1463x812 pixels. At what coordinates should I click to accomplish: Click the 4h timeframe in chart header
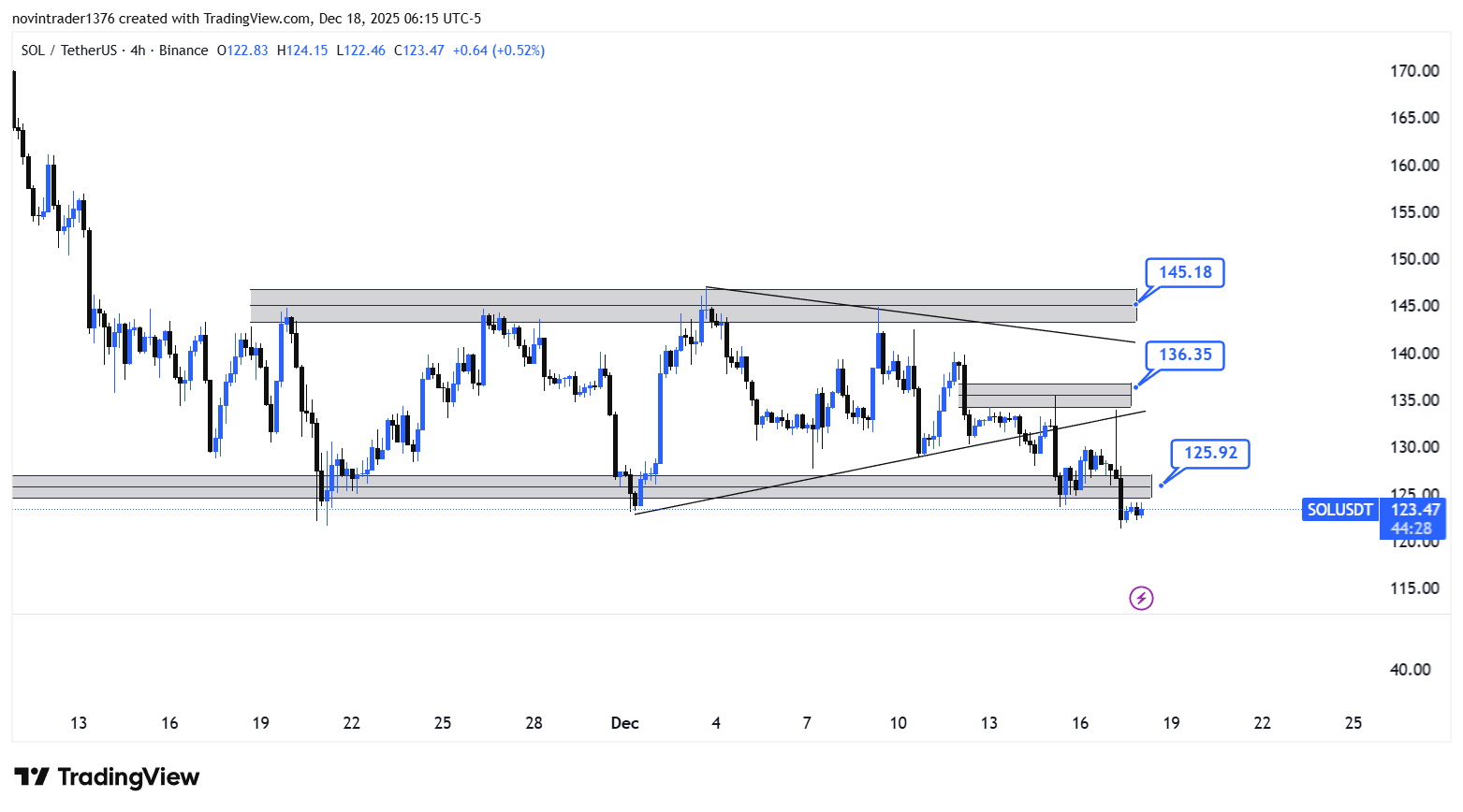pos(138,51)
